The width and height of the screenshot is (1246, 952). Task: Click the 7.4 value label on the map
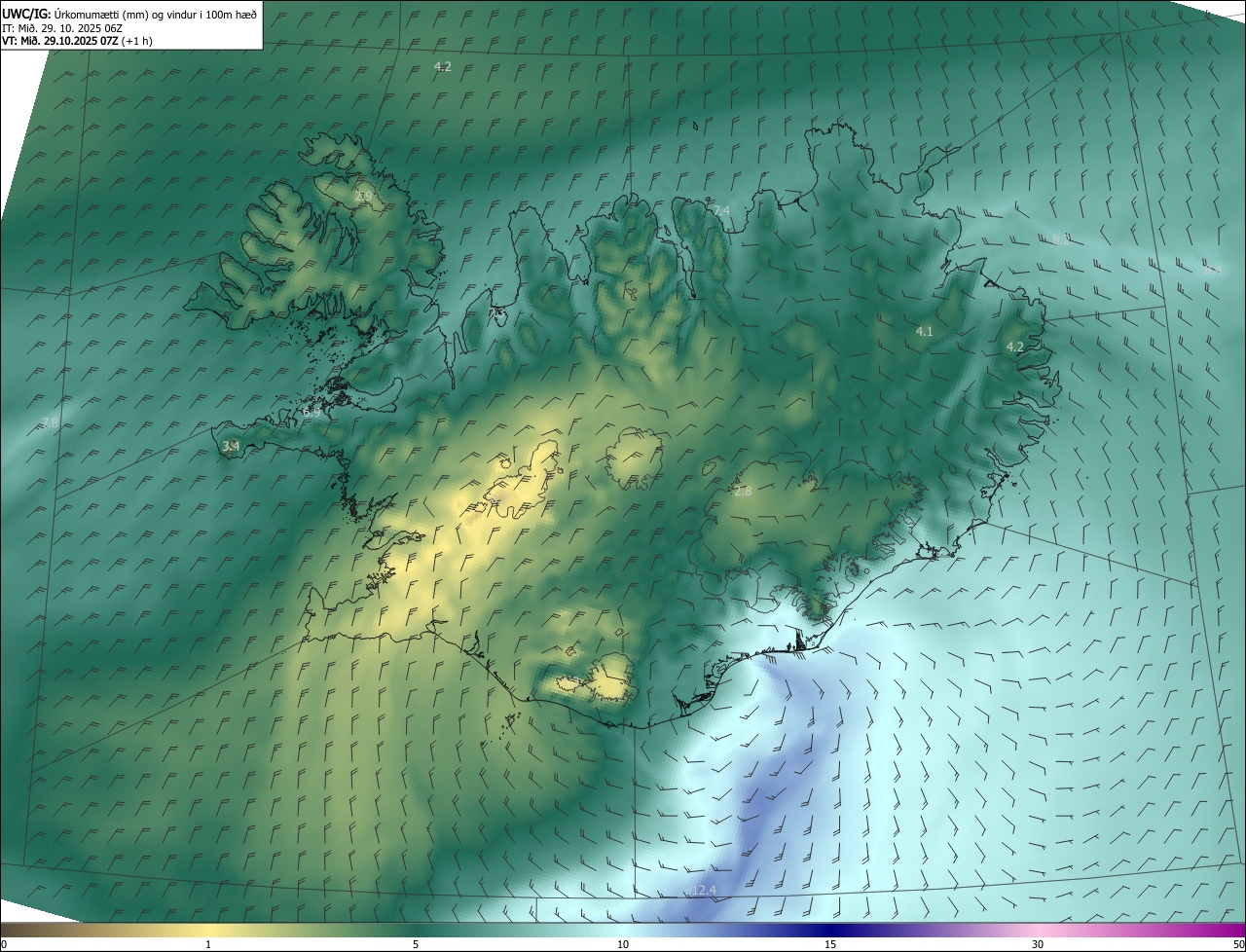coord(721,210)
